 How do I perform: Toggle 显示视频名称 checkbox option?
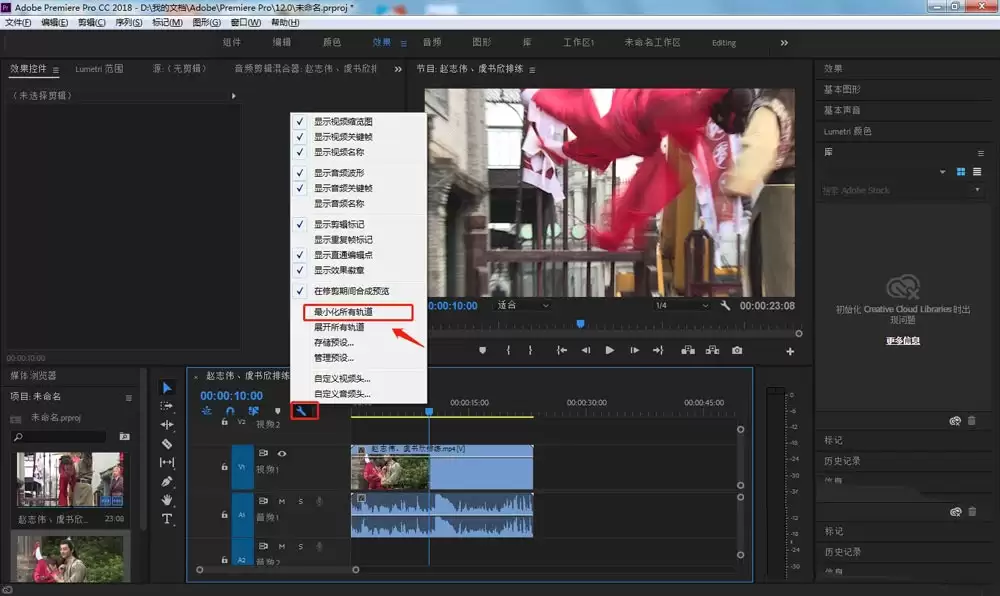tap(339, 152)
